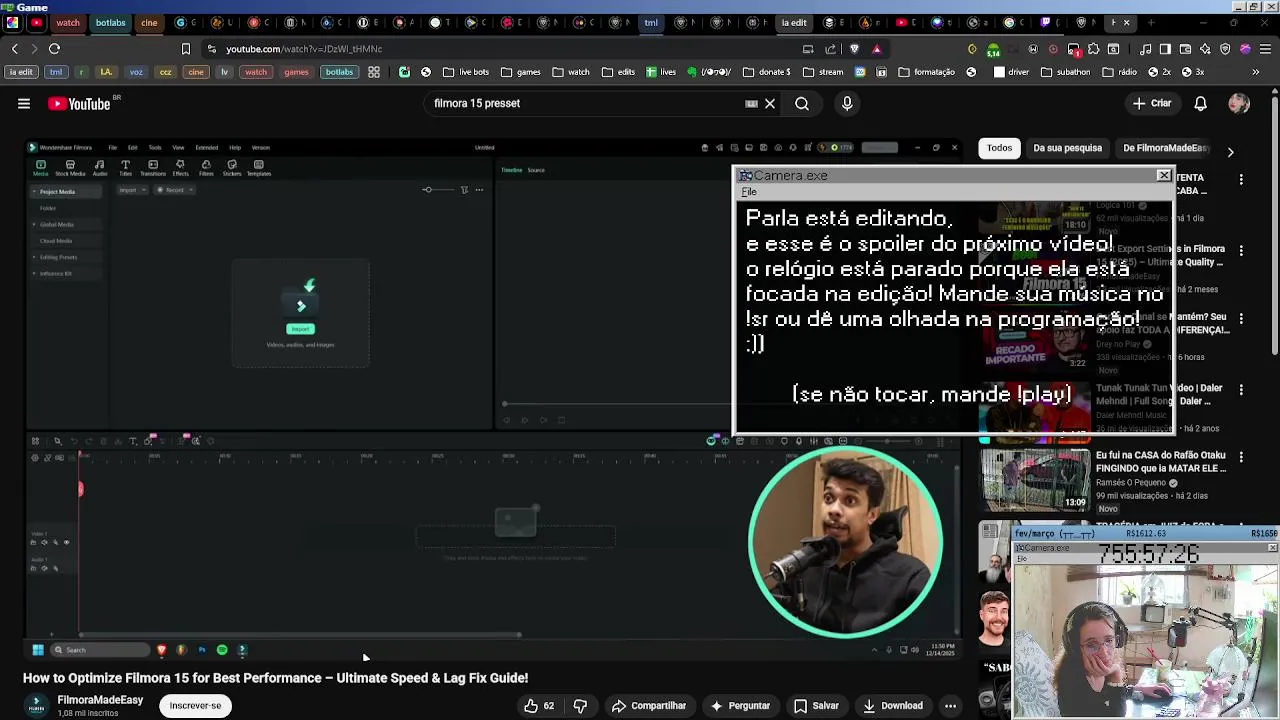Select the De FilmoraMadeEasy chip
1280x720 pixels.
pos(1166,148)
